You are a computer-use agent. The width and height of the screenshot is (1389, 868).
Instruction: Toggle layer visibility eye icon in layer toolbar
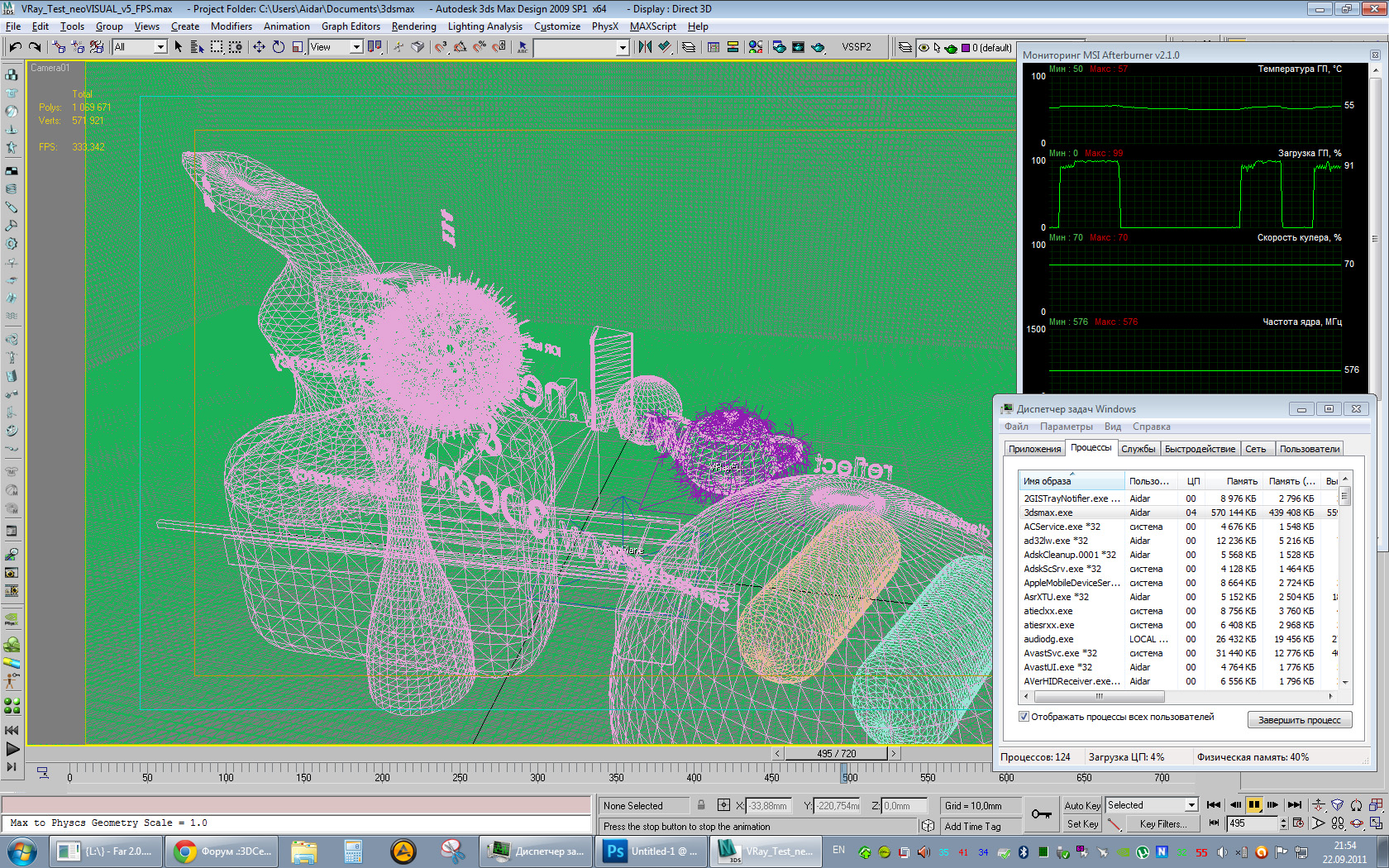[924, 48]
